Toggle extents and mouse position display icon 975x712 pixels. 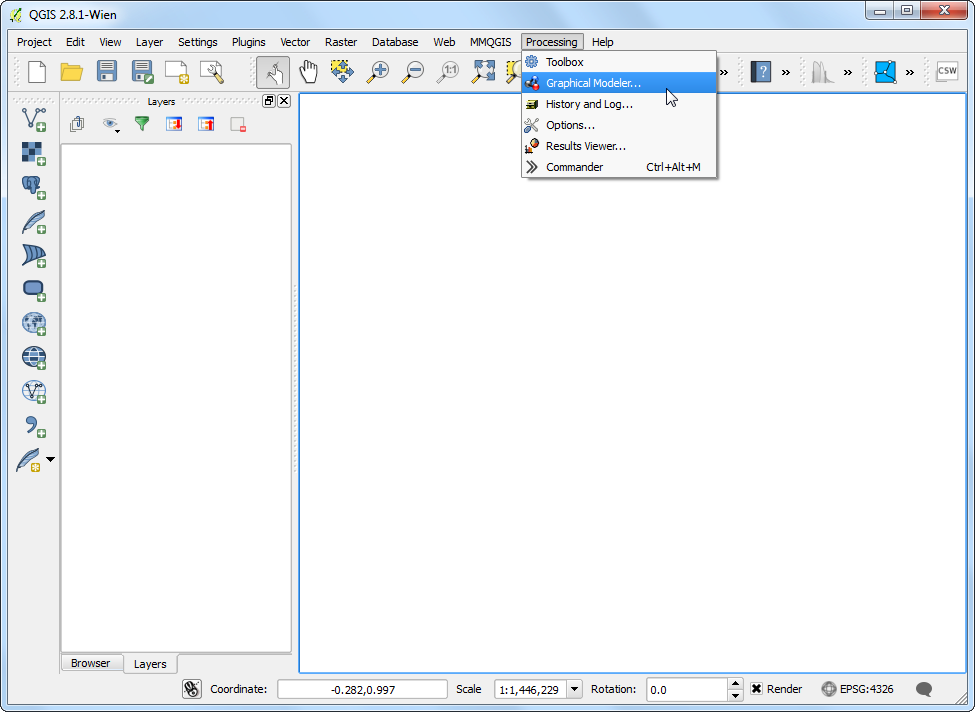pos(192,688)
